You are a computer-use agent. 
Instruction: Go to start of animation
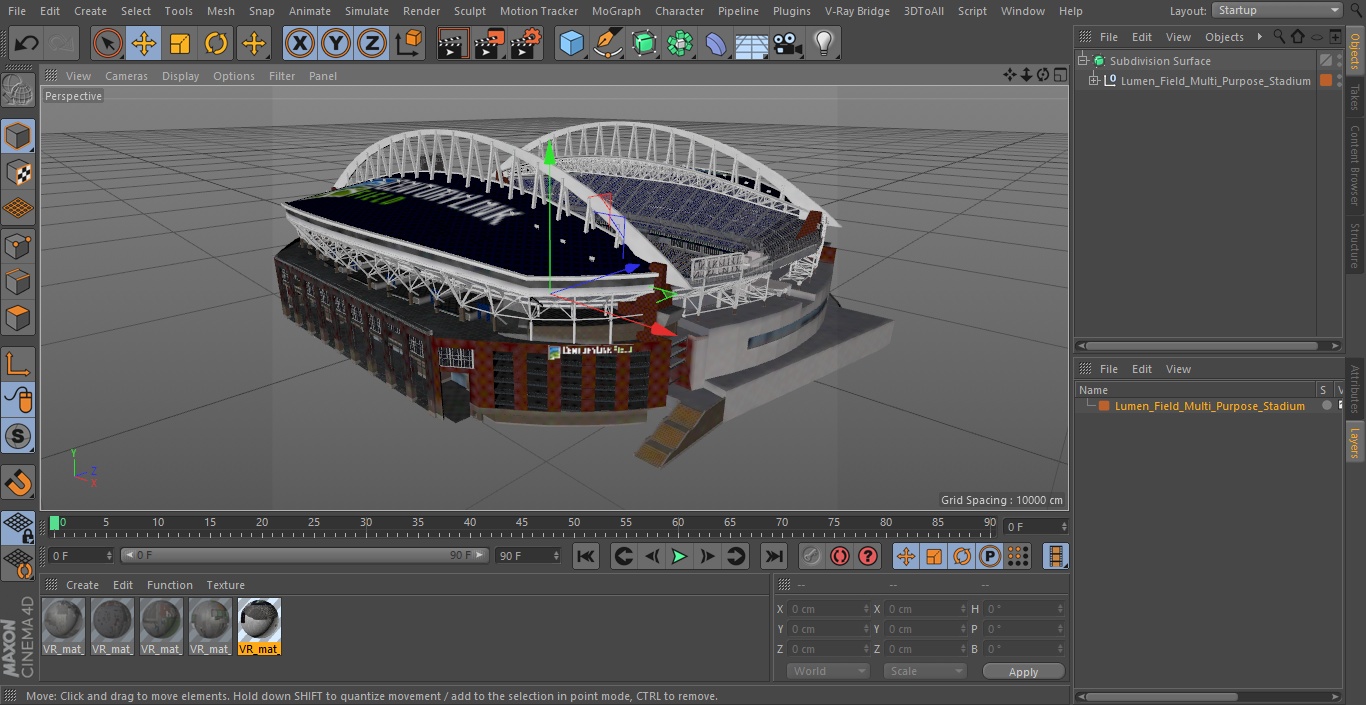tap(586, 557)
